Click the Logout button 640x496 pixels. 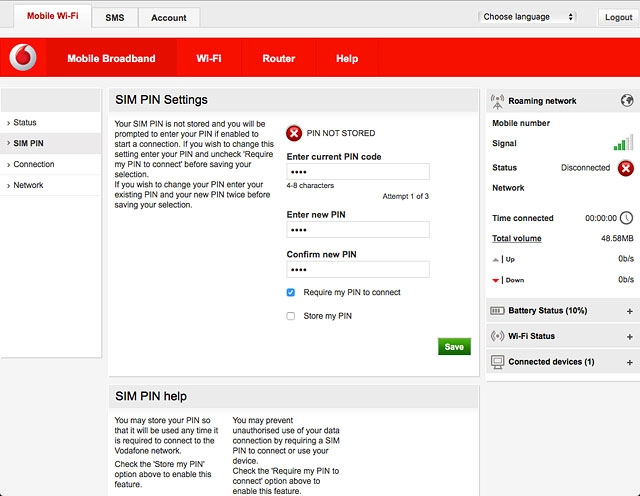617,18
